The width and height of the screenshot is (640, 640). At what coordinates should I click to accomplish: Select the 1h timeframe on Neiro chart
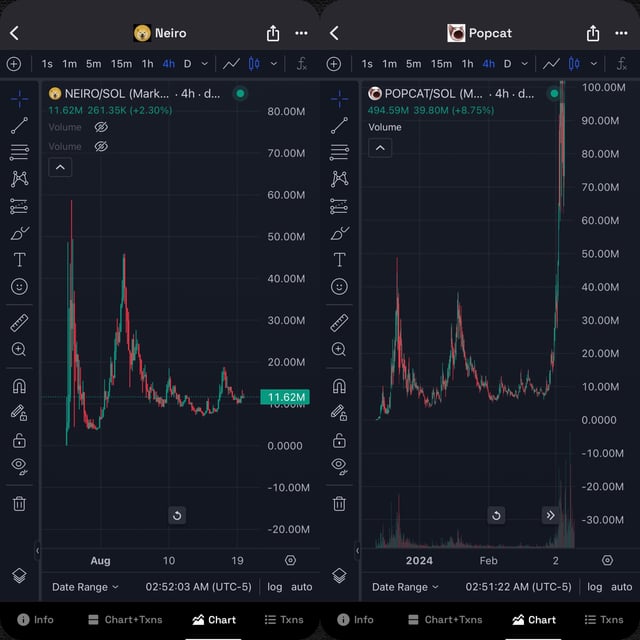point(147,64)
